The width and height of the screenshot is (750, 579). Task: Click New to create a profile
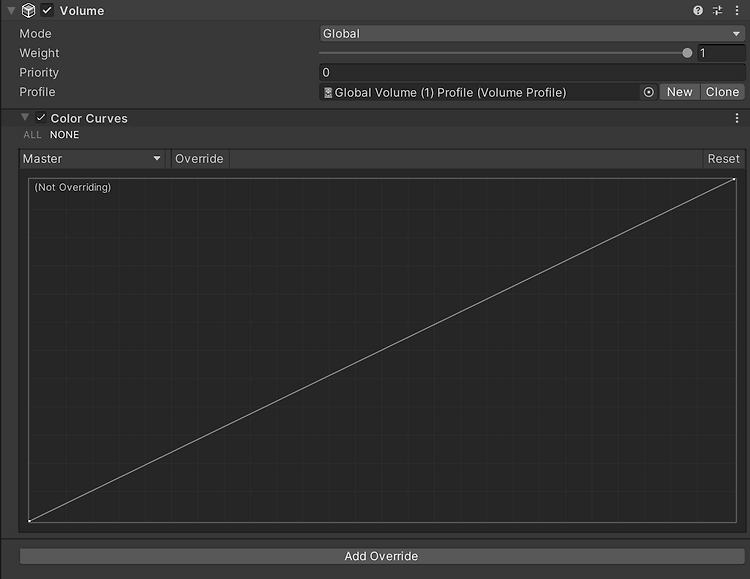(679, 92)
